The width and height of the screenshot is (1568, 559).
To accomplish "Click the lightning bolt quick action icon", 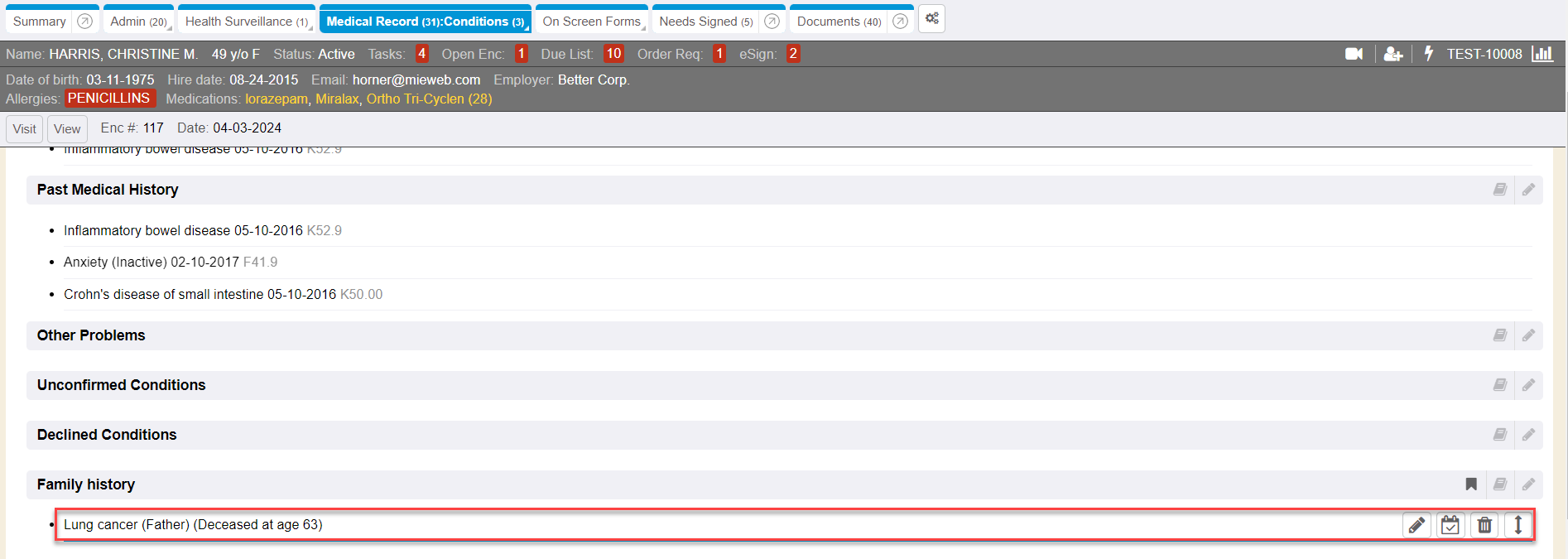I will [x=1428, y=54].
